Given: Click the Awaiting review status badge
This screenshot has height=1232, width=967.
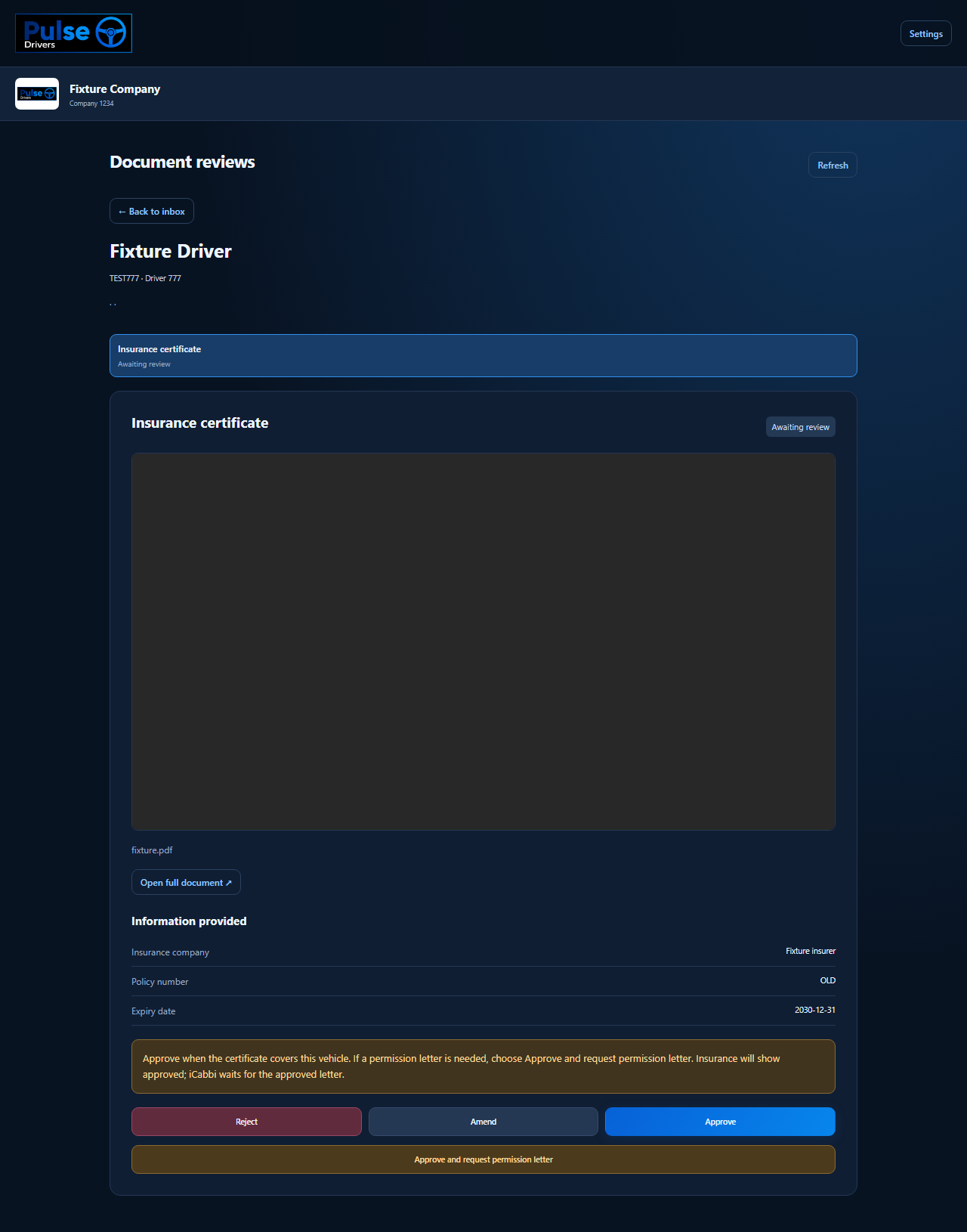Looking at the screenshot, I should click(801, 427).
